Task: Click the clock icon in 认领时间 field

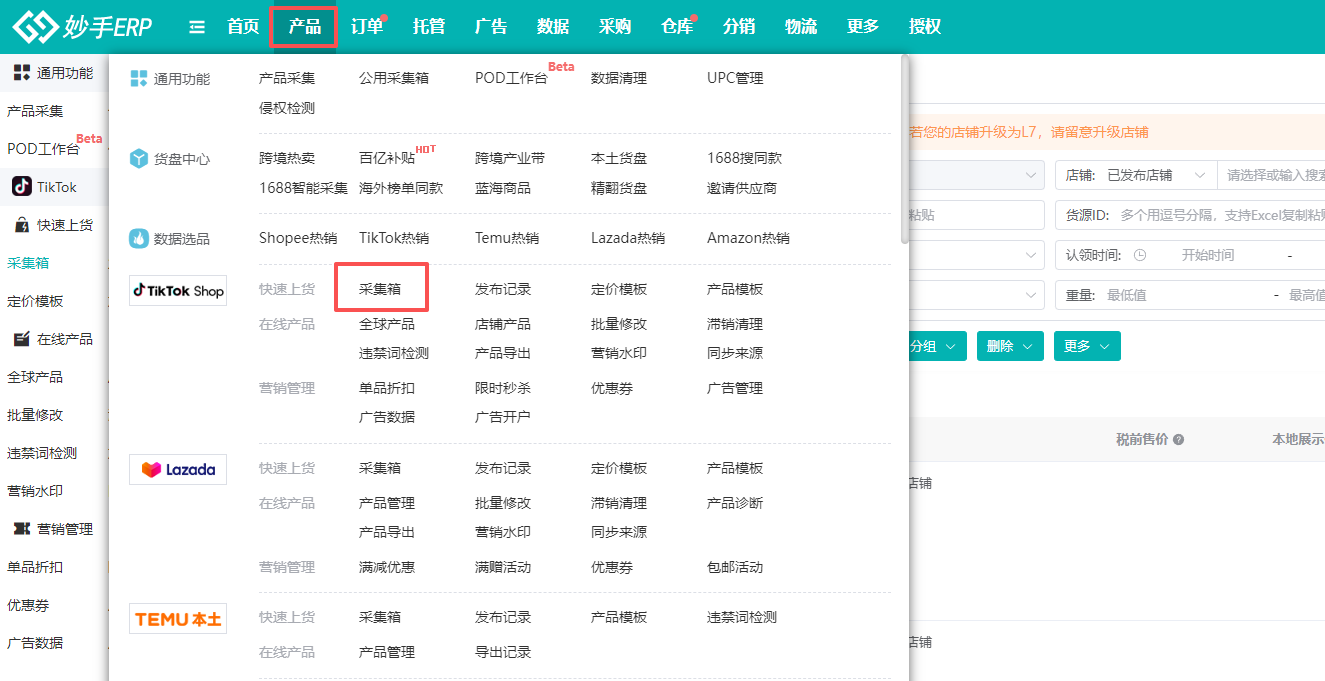Action: tap(1140, 256)
